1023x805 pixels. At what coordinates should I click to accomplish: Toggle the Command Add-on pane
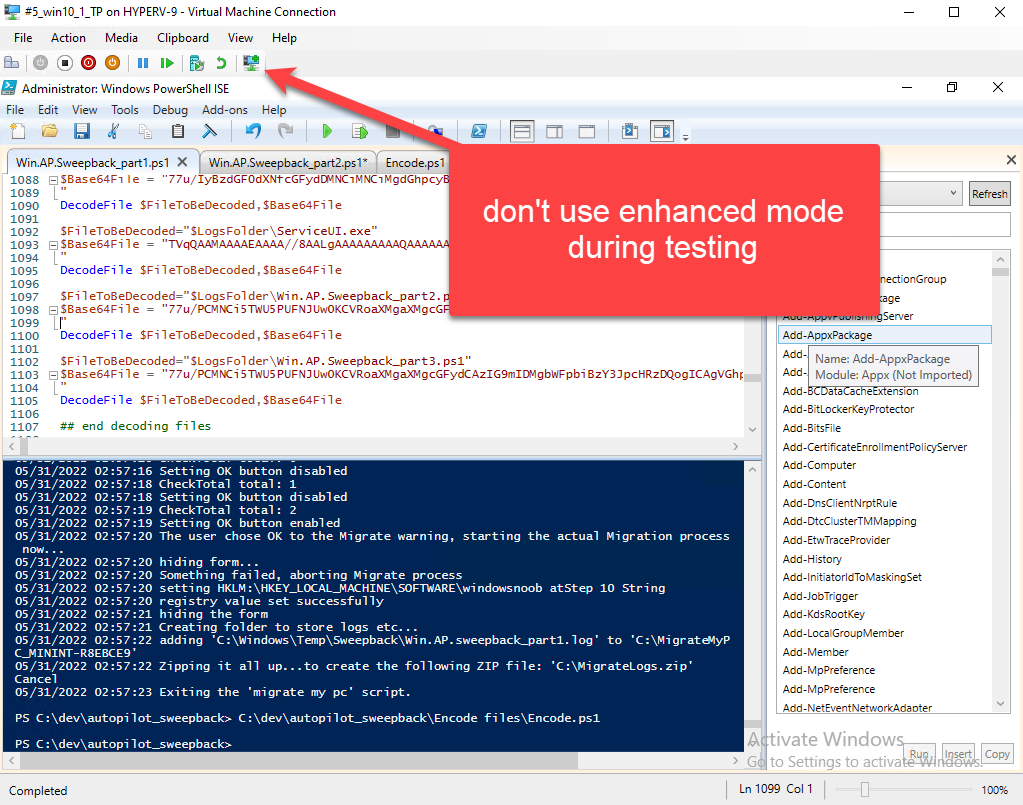[662, 131]
